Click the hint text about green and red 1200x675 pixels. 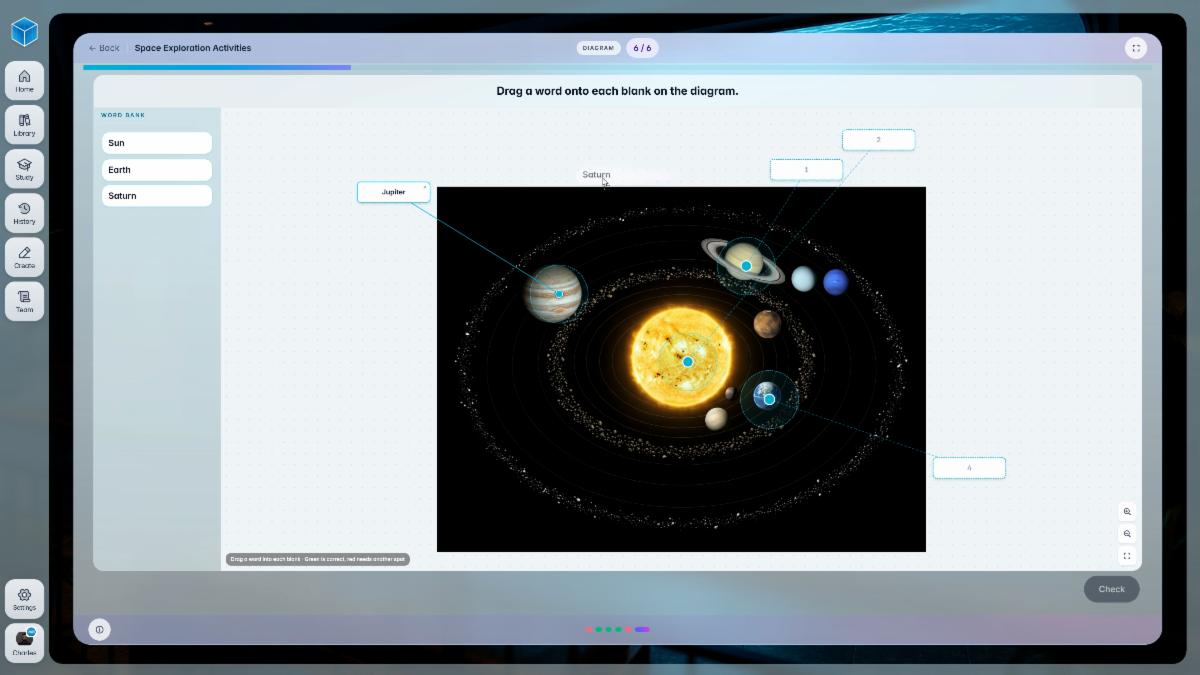[317, 559]
